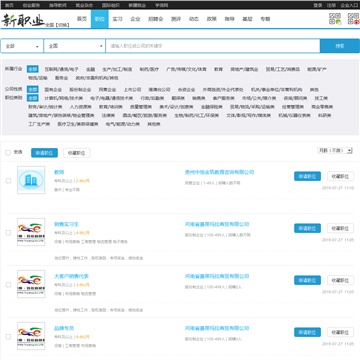Click 首页 in the top black bar
This screenshot has width=360, height=360.
(9, 5)
